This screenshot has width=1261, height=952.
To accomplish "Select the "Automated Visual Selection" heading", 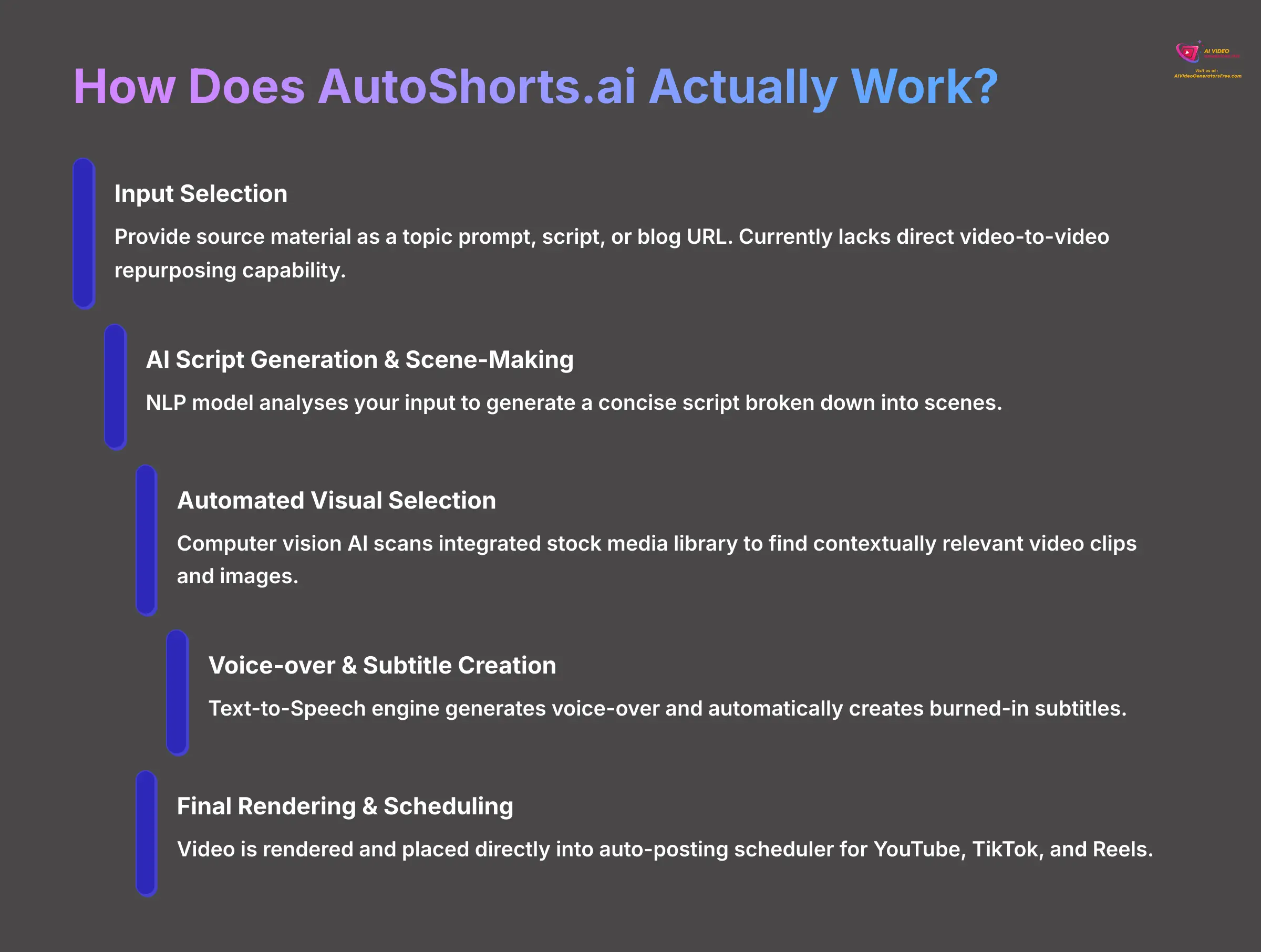I will tap(336, 501).
